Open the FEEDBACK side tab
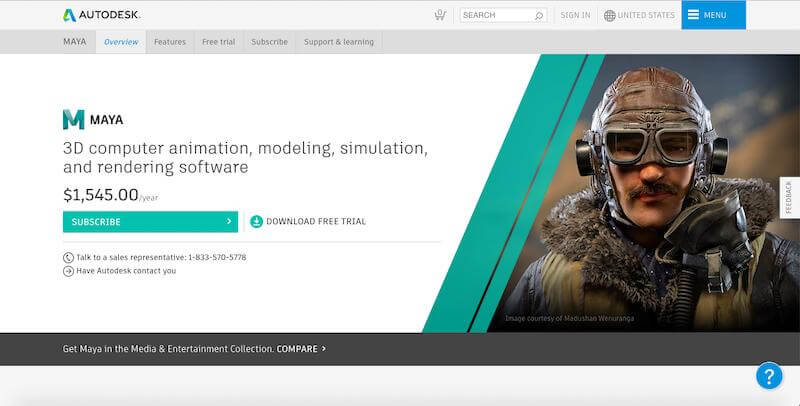Viewport: 800px width, 406px height. click(x=789, y=197)
